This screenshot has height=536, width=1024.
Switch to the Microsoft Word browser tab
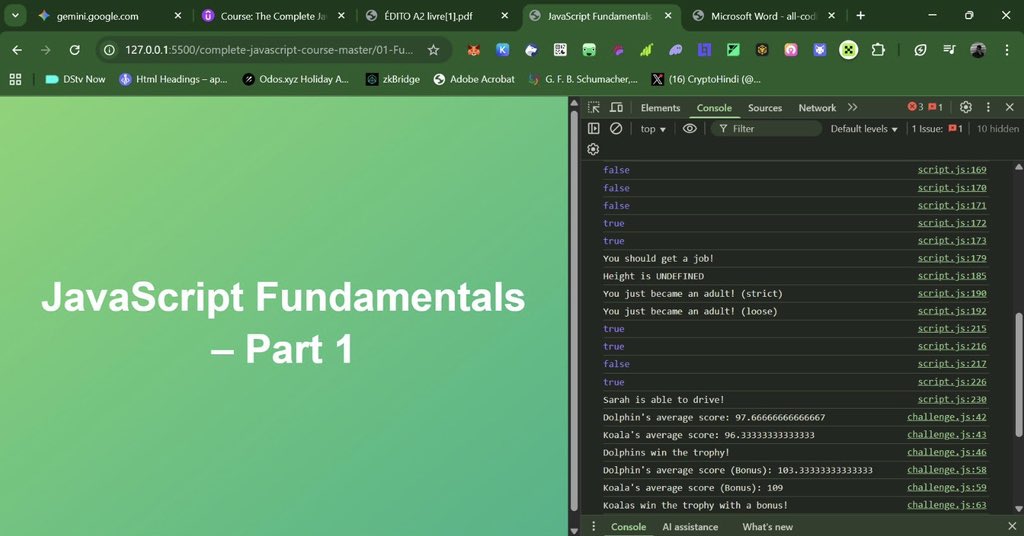coord(763,16)
